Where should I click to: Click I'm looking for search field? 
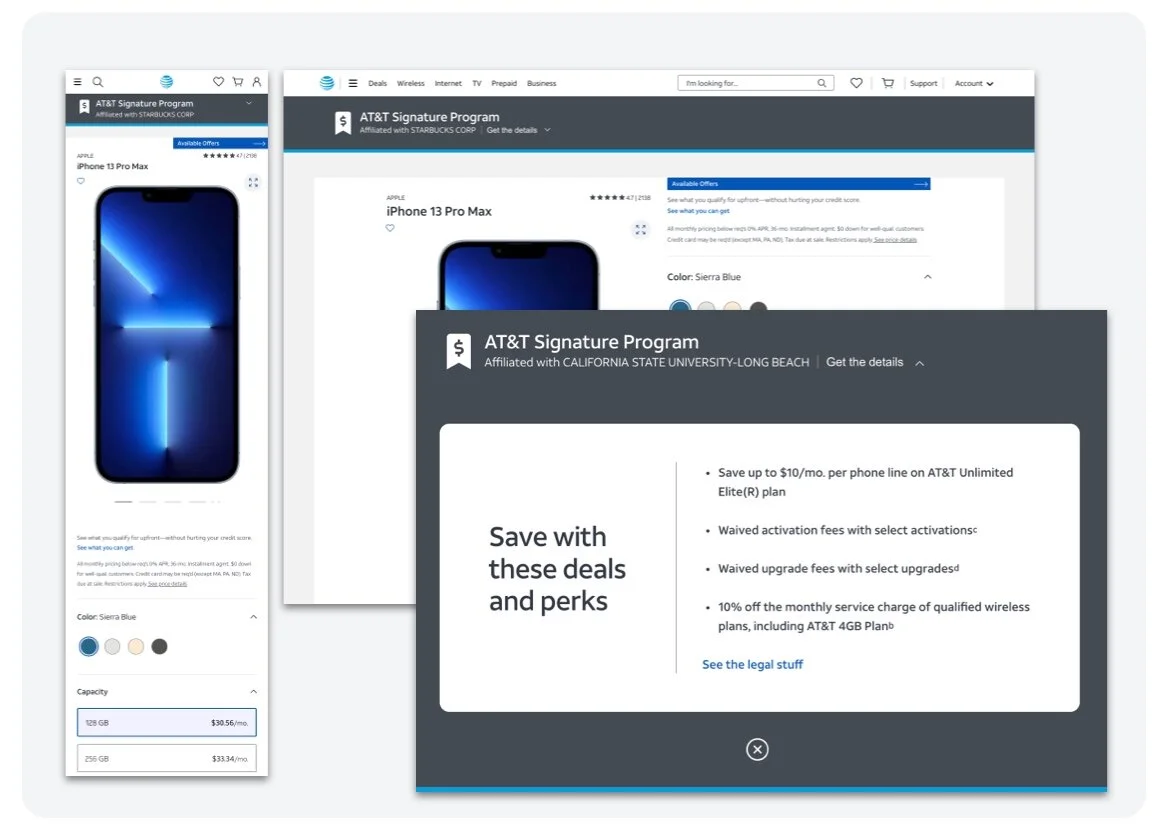pos(755,83)
